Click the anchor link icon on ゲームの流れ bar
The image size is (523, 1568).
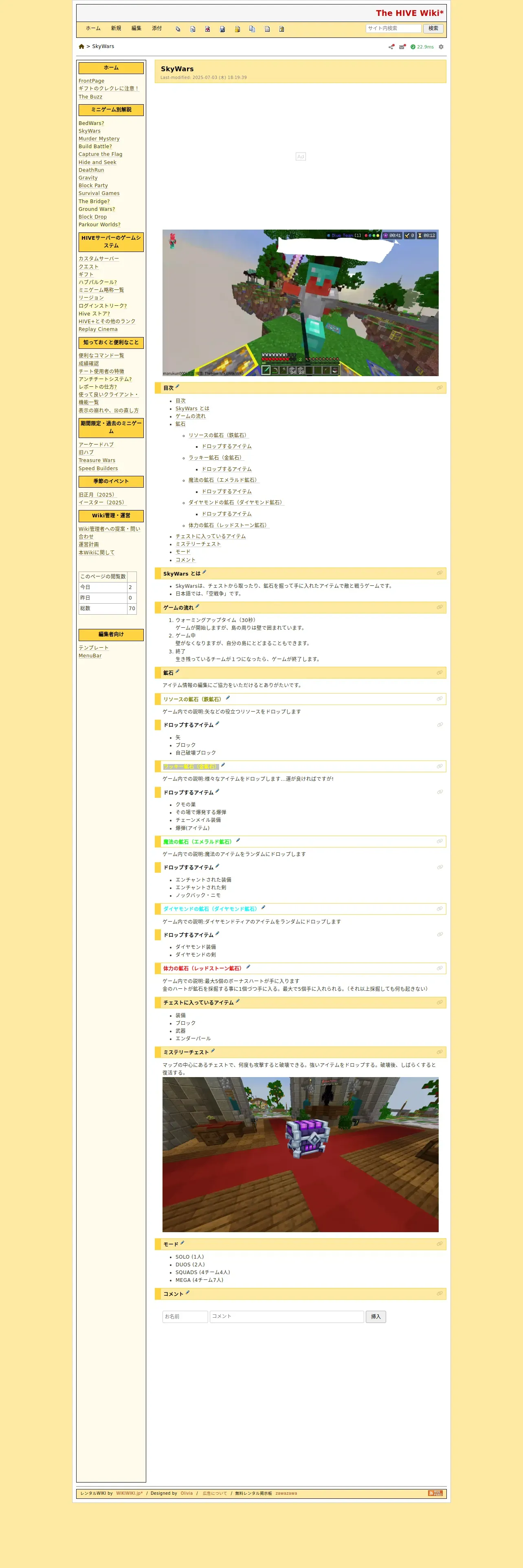coord(439,607)
